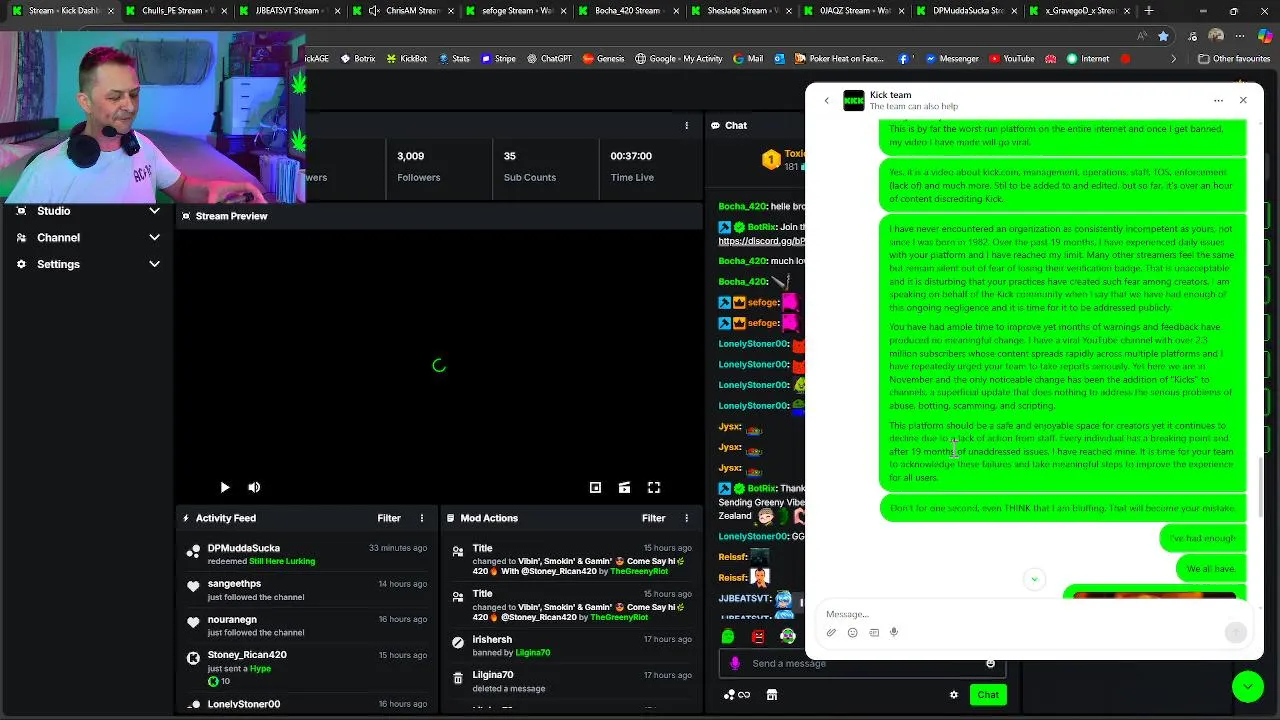1280x720 pixels.
Task: Click Lilgina70 deleted message entry
Action: [x=570, y=681]
